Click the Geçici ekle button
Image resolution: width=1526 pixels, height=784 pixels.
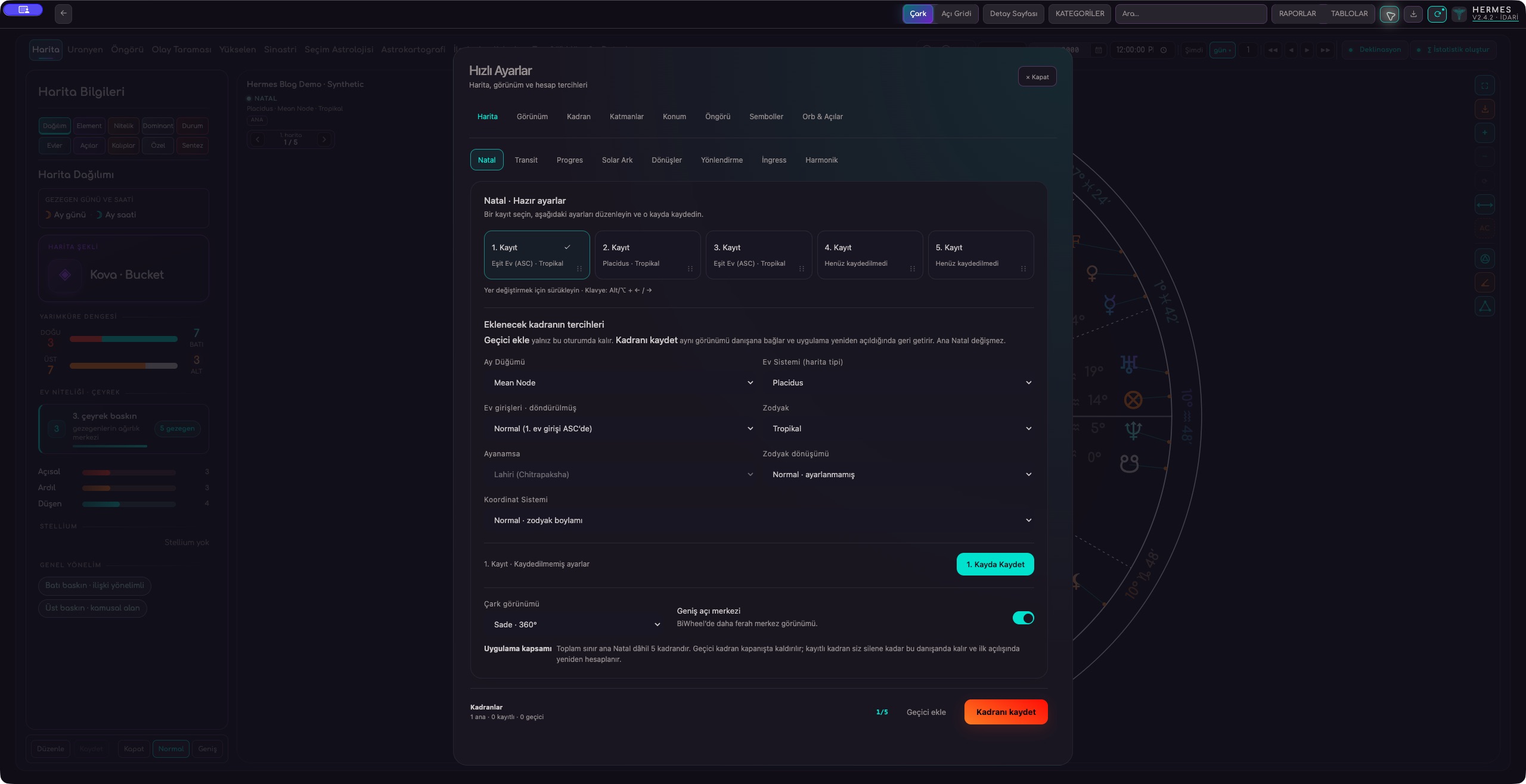click(926, 712)
